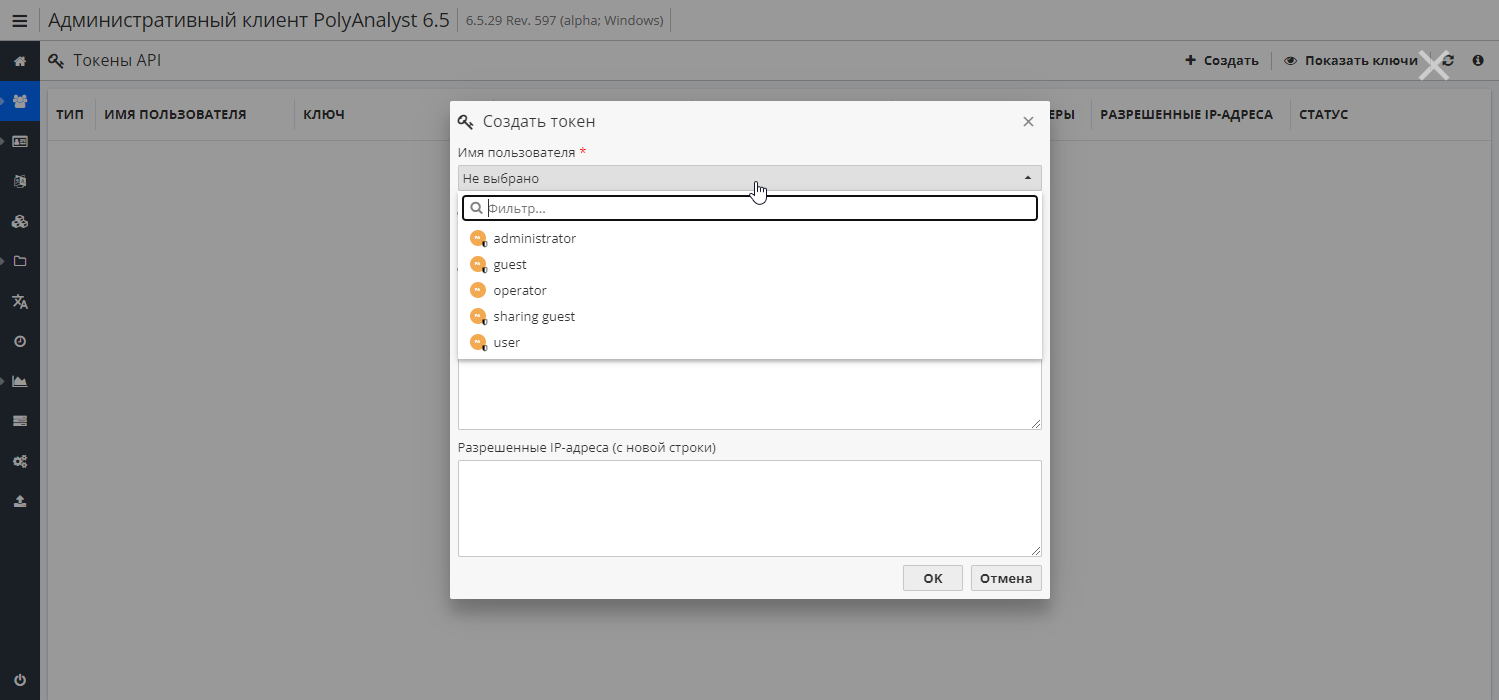Click the КЛЮЧ column header
1499x700 pixels.
[x=324, y=115]
